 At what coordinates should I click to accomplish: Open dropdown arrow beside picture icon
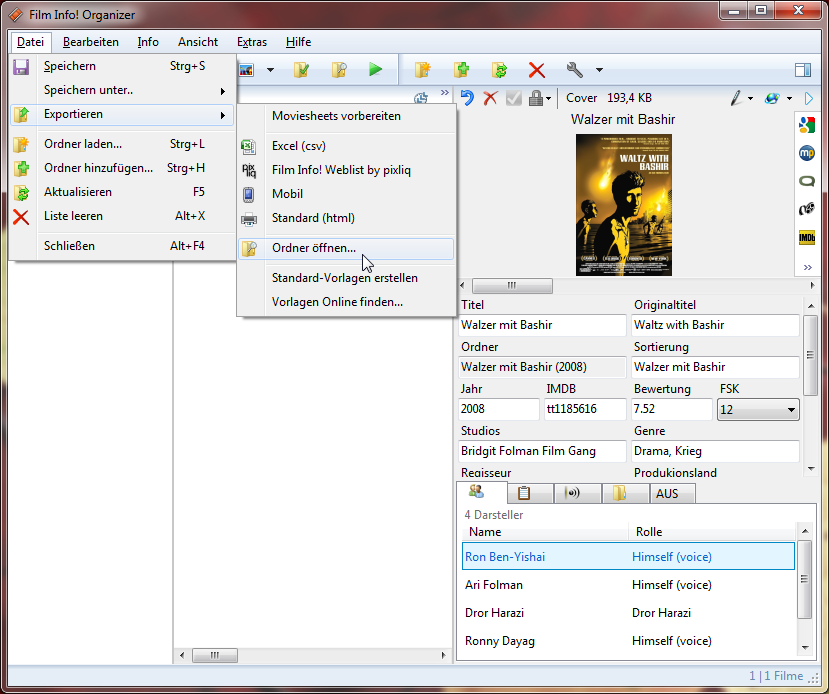click(x=270, y=70)
